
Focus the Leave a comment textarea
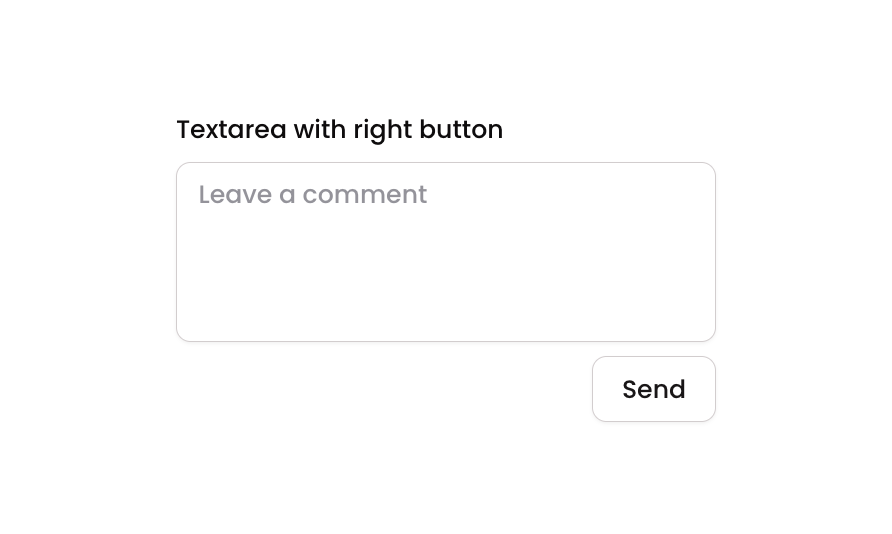tap(445, 252)
